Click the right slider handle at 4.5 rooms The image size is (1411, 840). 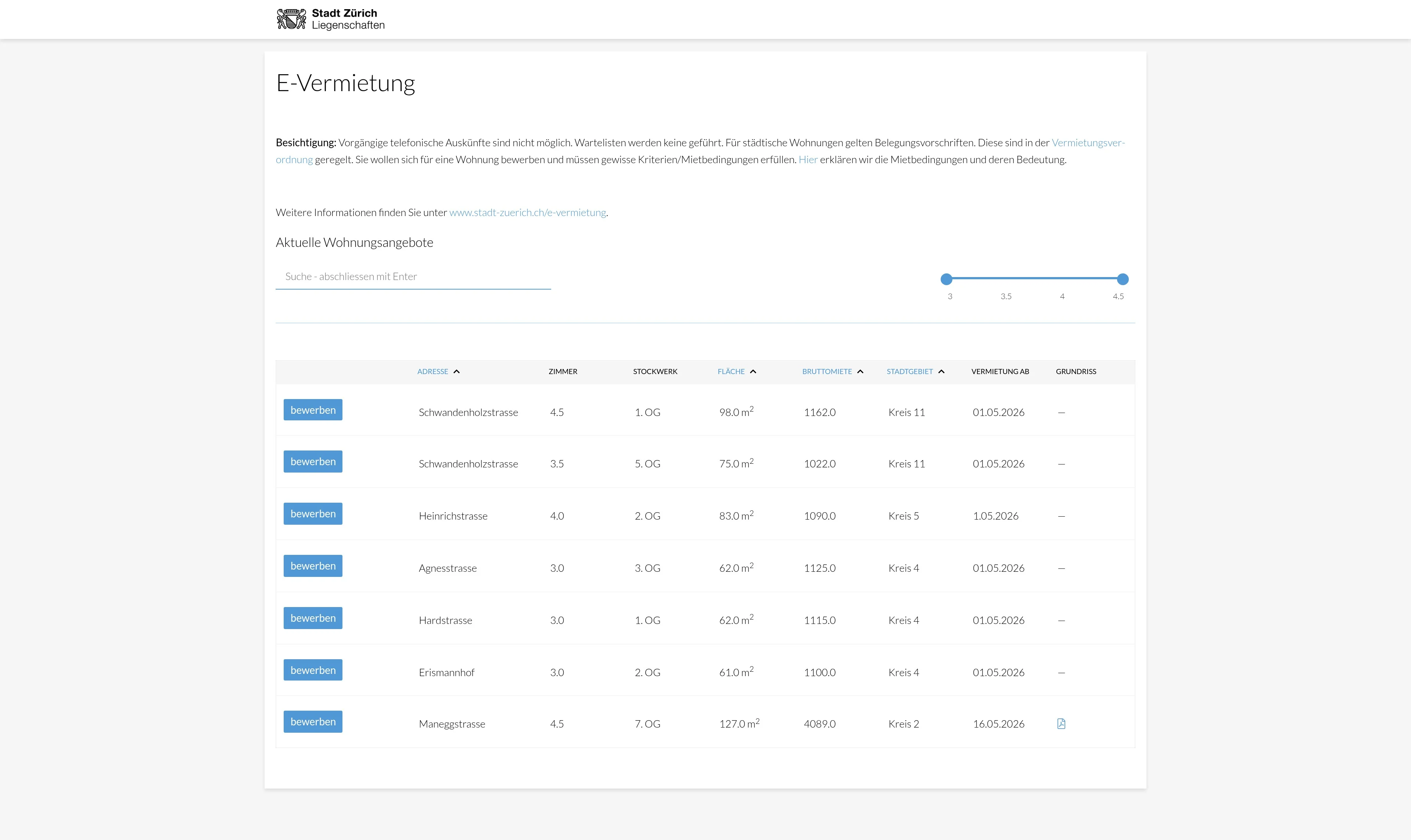1122,279
